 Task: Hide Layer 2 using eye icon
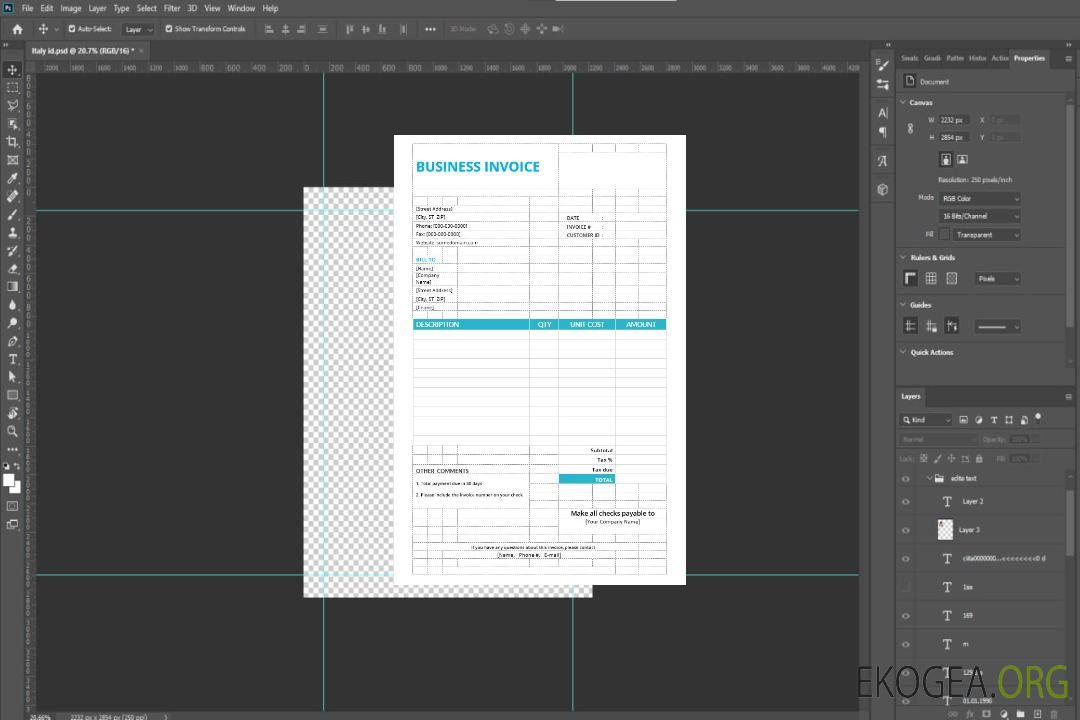(906, 502)
